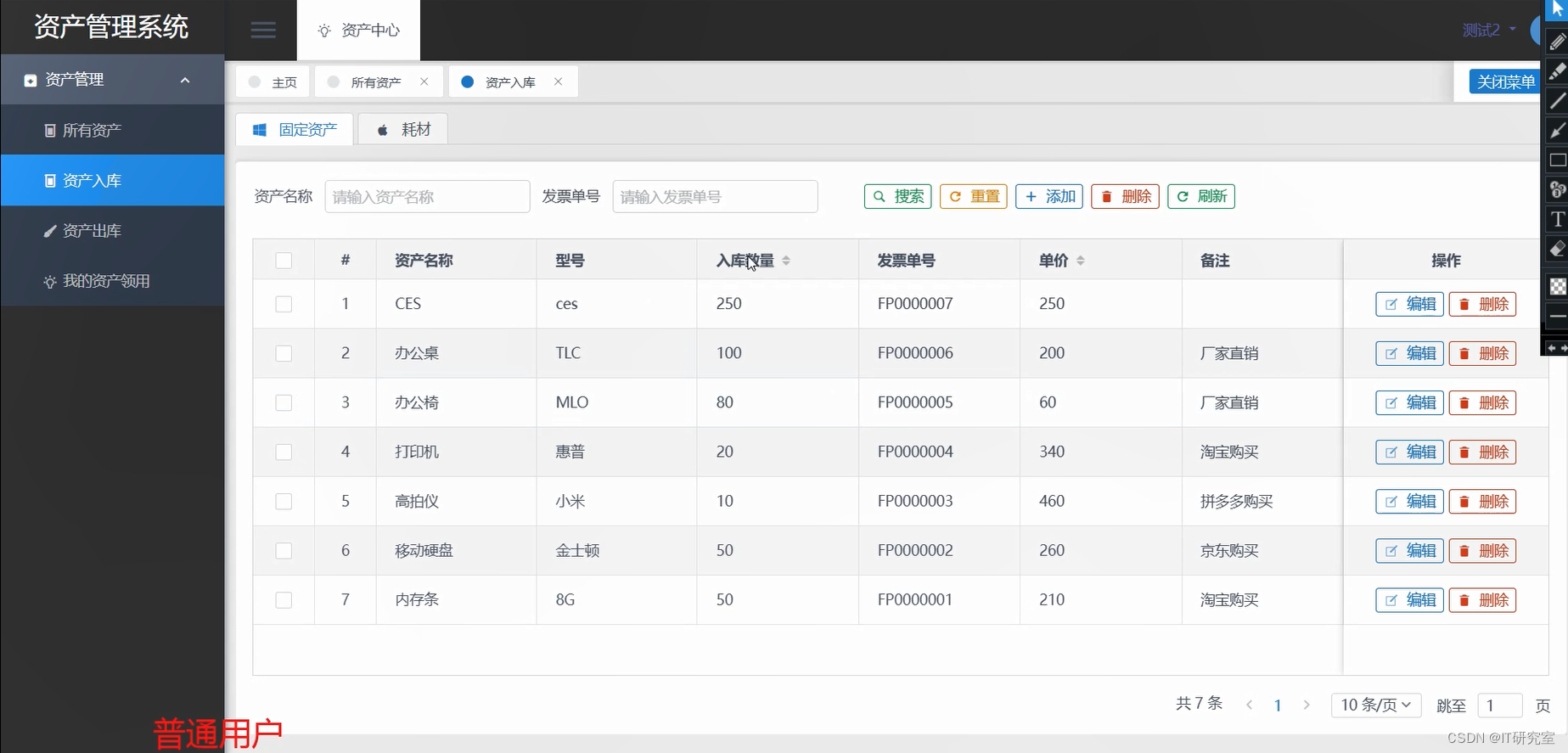Click 删除 for the CES row
This screenshot has width=1568, height=753.
[1482, 304]
